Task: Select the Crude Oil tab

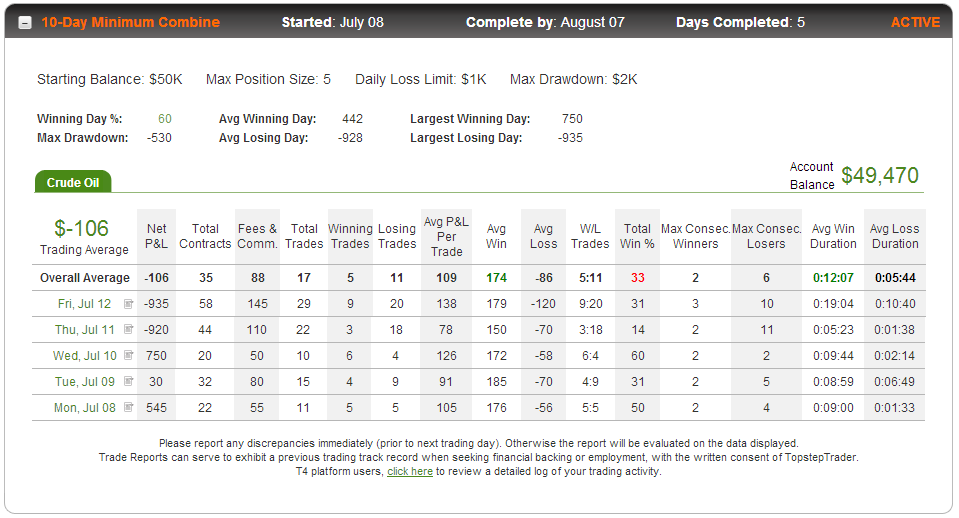Action: coord(73,182)
